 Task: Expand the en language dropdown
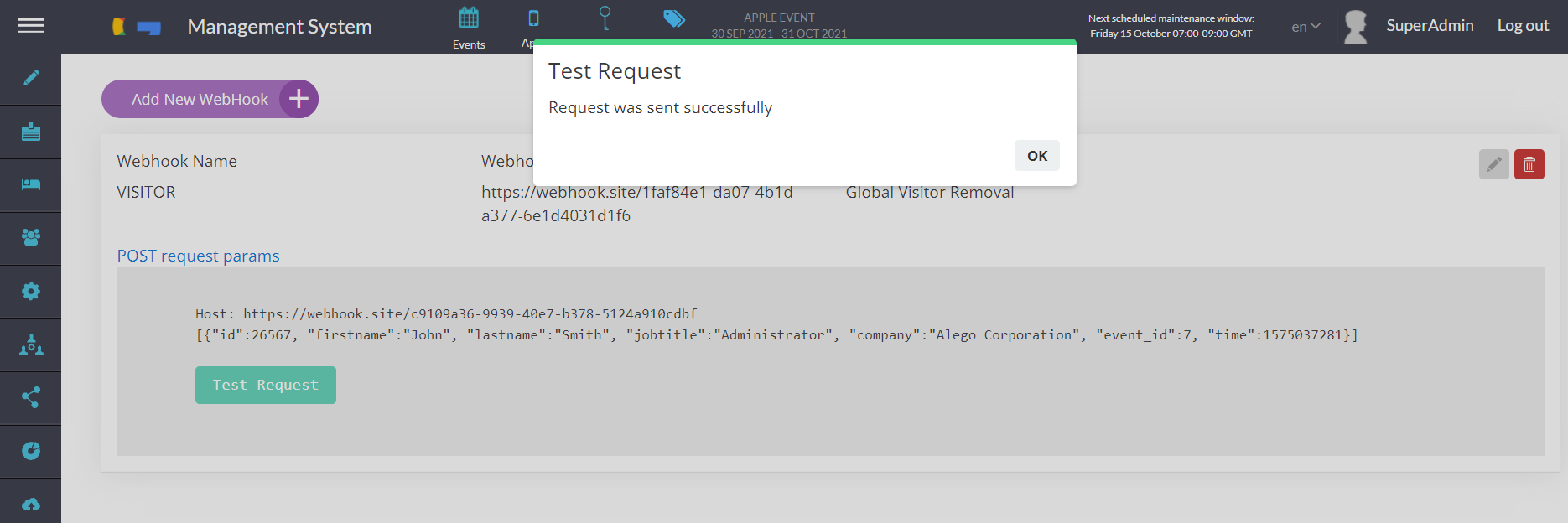(1306, 27)
